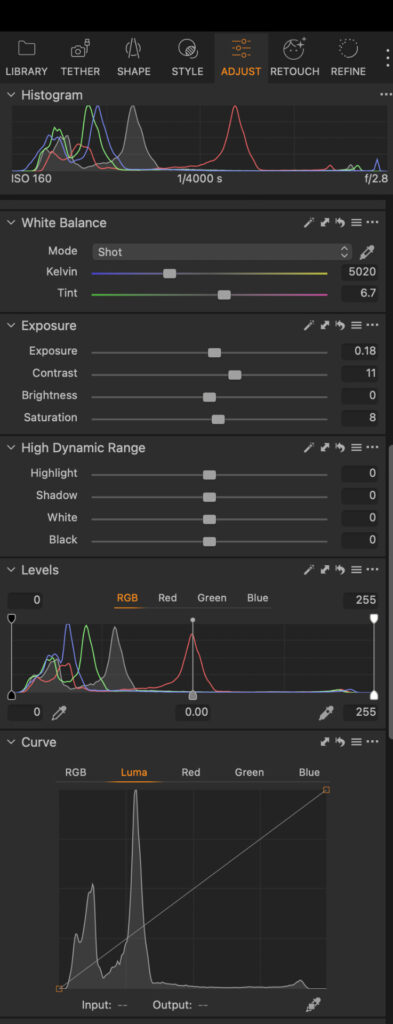The height and width of the screenshot is (1024, 393).
Task: Open White Balance more options menu
Action: click(x=372, y=223)
